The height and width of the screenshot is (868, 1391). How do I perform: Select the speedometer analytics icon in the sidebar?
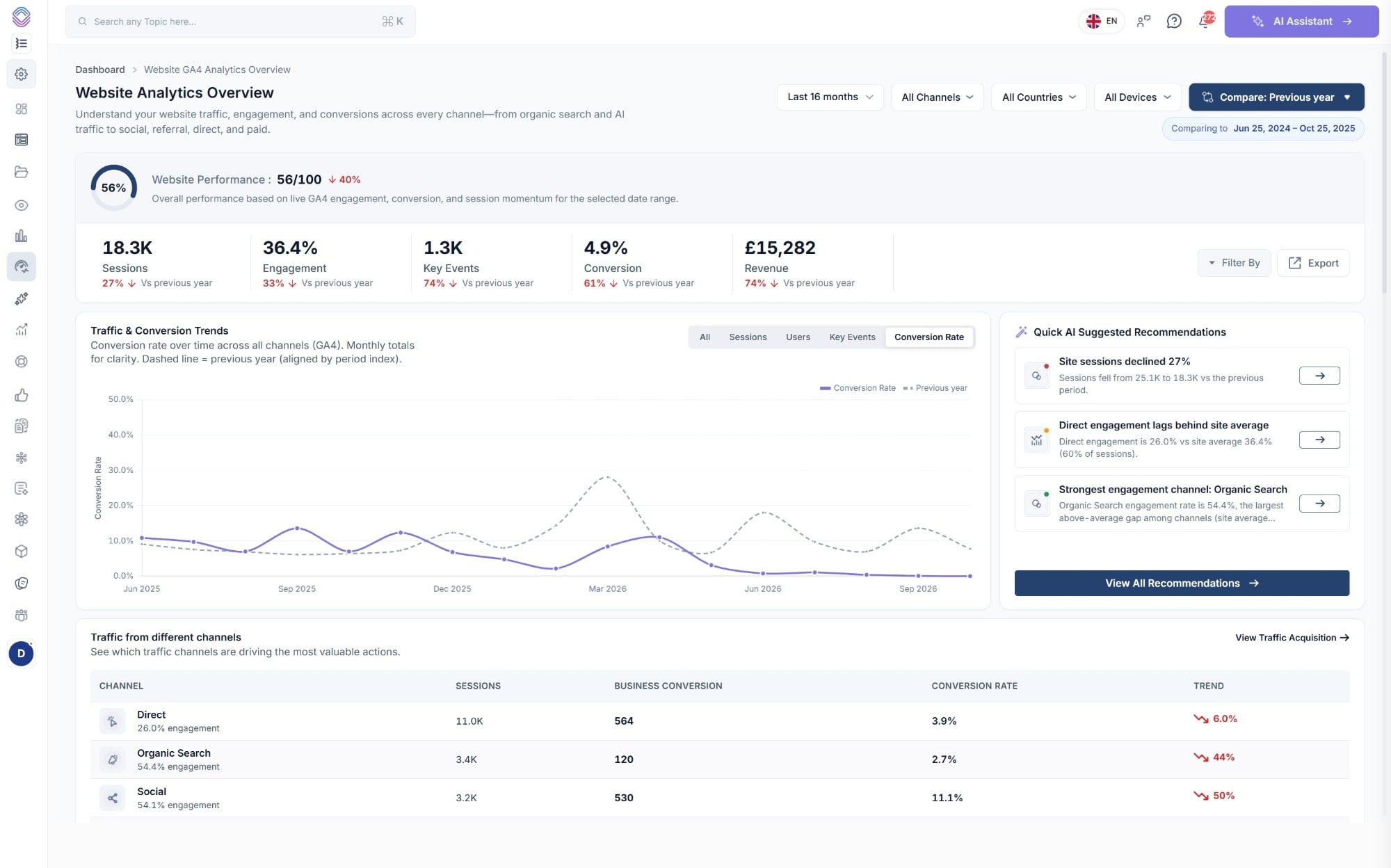(22, 266)
